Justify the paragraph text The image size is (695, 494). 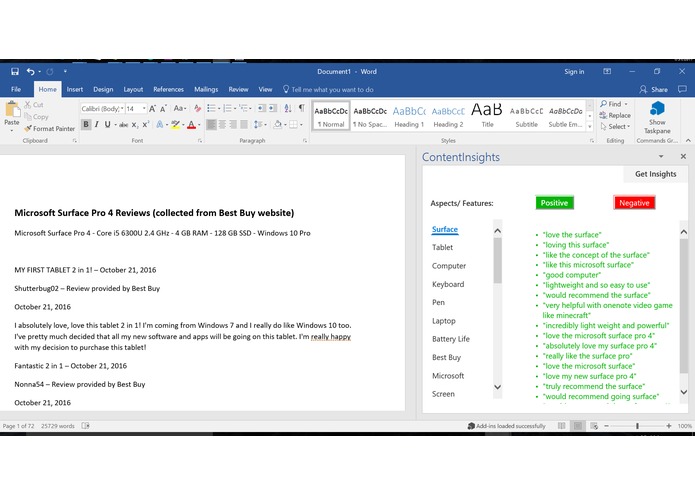click(244, 125)
